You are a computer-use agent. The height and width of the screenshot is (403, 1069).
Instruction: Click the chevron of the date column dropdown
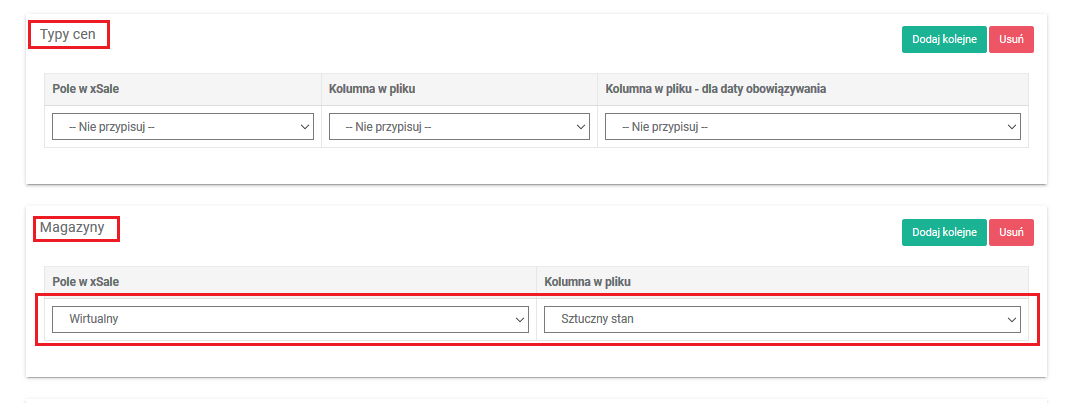[1011, 127]
